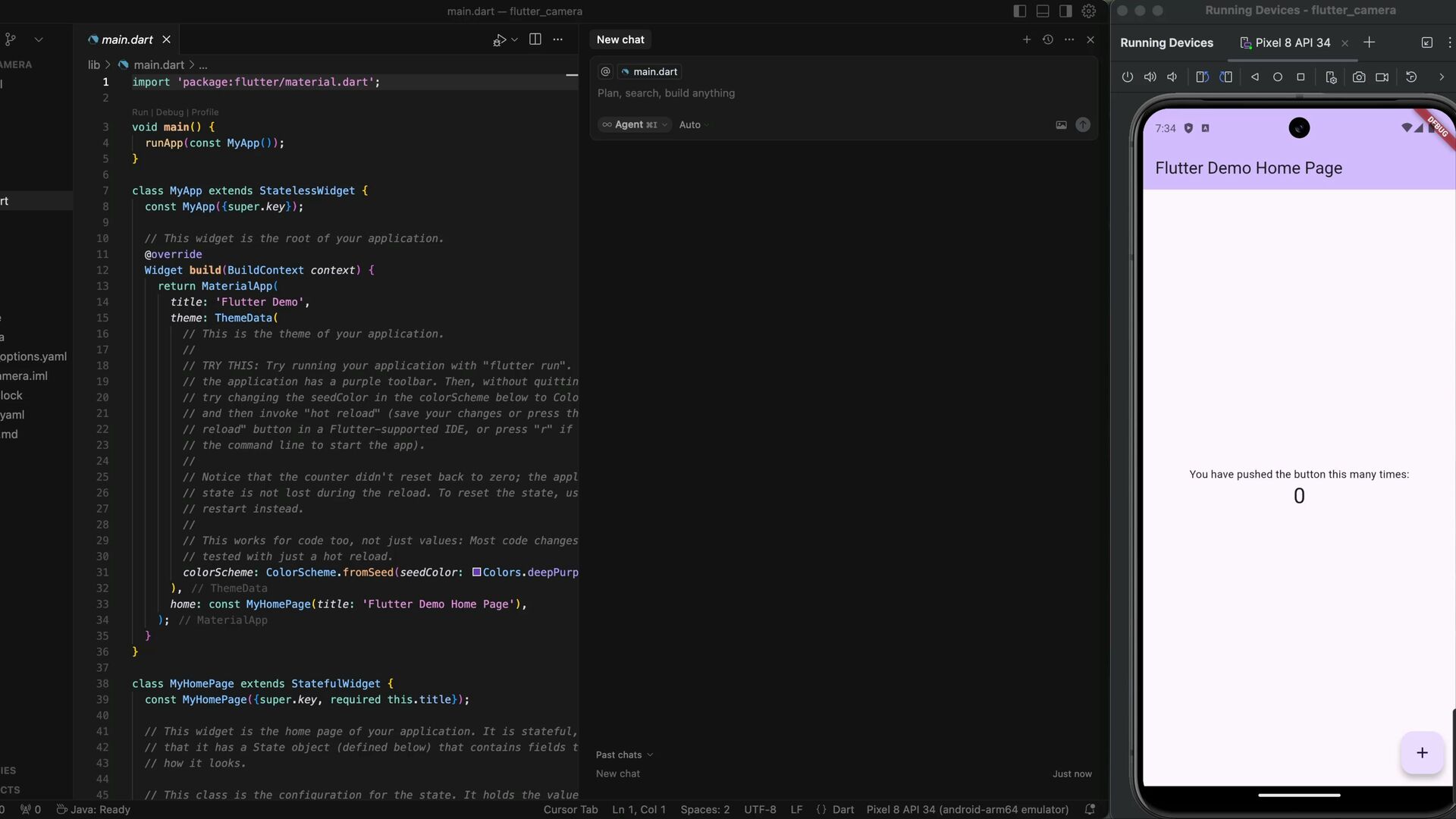Screen dimensions: 1456x819
Task: Start screen recording with video camera icon
Action: pos(1382,77)
